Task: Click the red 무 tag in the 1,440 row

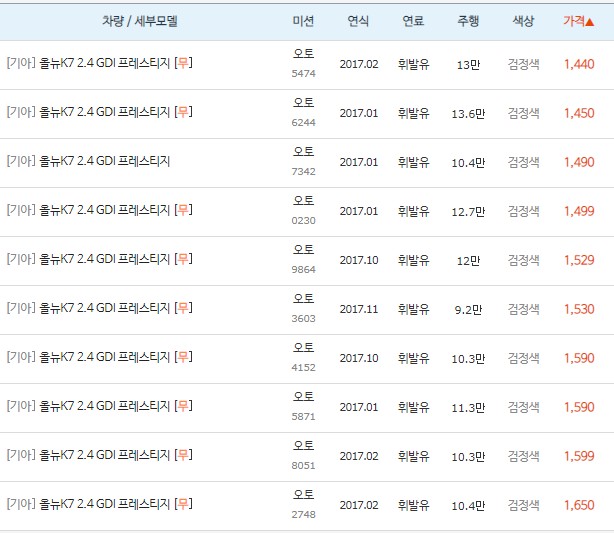Action: (x=183, y=63)
